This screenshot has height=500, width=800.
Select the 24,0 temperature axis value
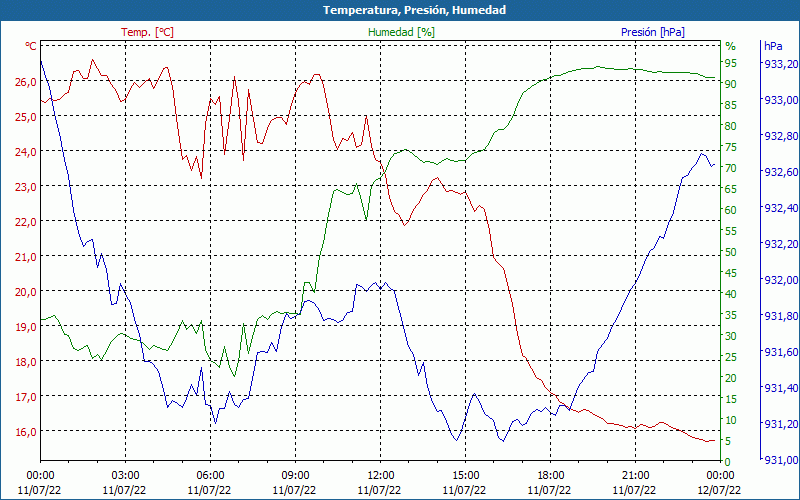pyautogui.click(x=26, y=152)
